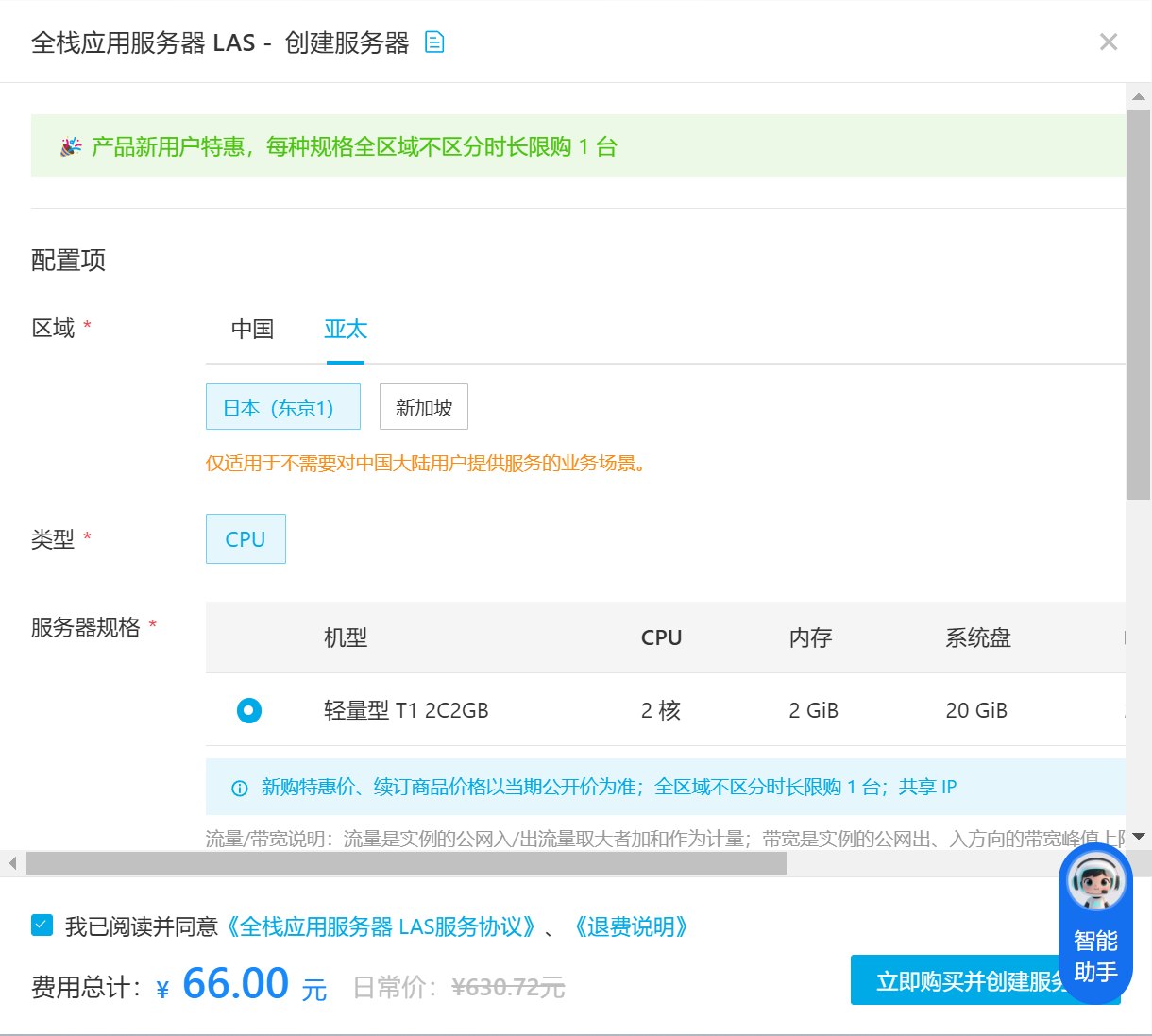Click the info icon in the promotion notice bar
Screen dimensions: 1152x1036
pos(237,787)
